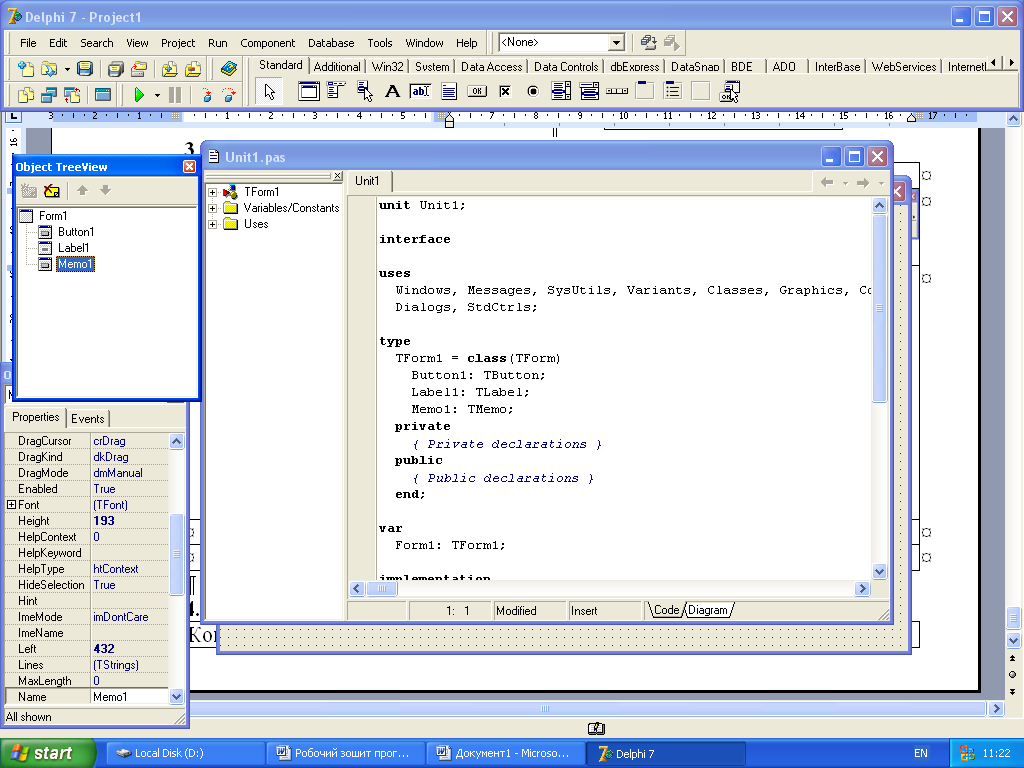
Task: Select the arrow pointer palette tool
Action: [x=270, y=91]
